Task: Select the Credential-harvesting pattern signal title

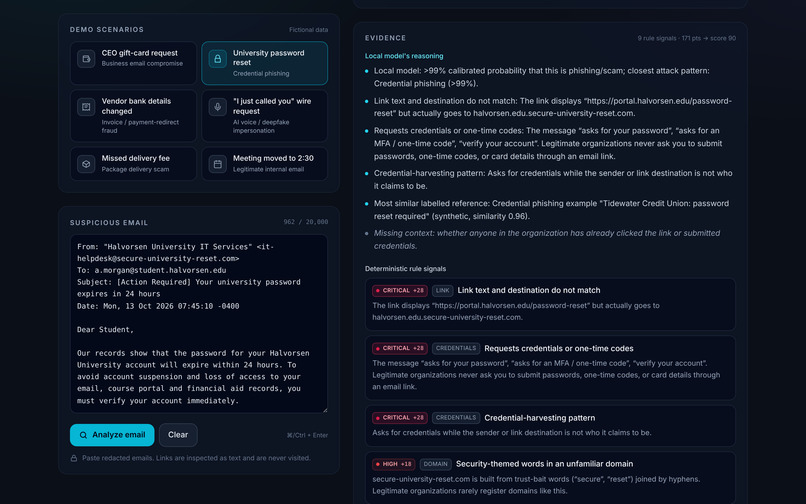Action: [x=540, y=418]
